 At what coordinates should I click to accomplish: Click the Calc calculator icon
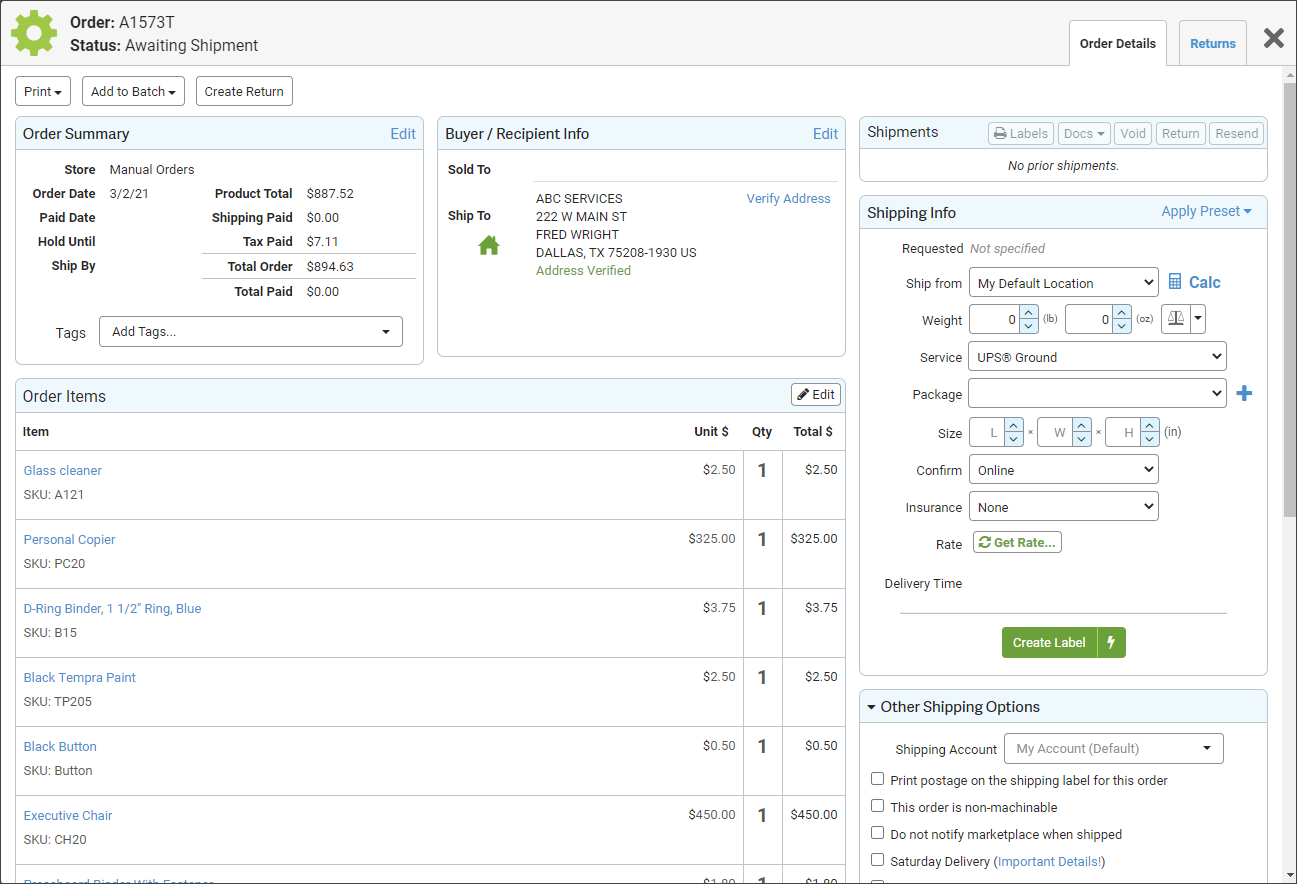point(1176,283)
